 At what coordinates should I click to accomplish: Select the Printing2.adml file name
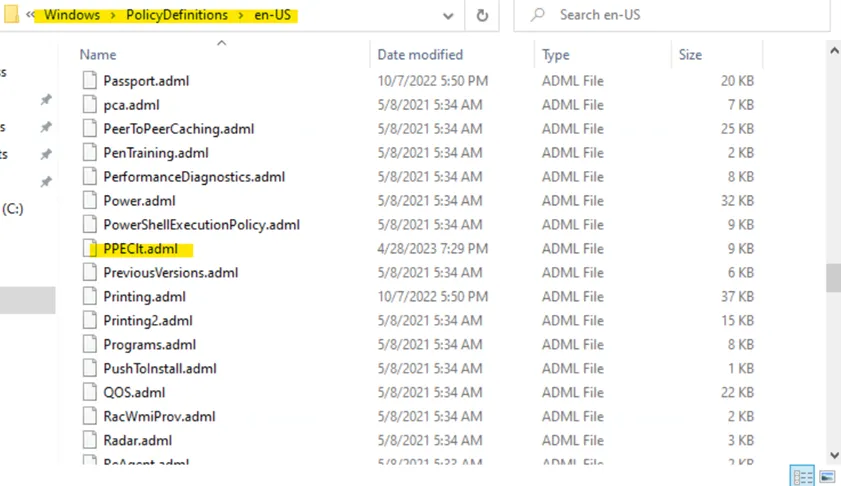(x=148, y=321)
